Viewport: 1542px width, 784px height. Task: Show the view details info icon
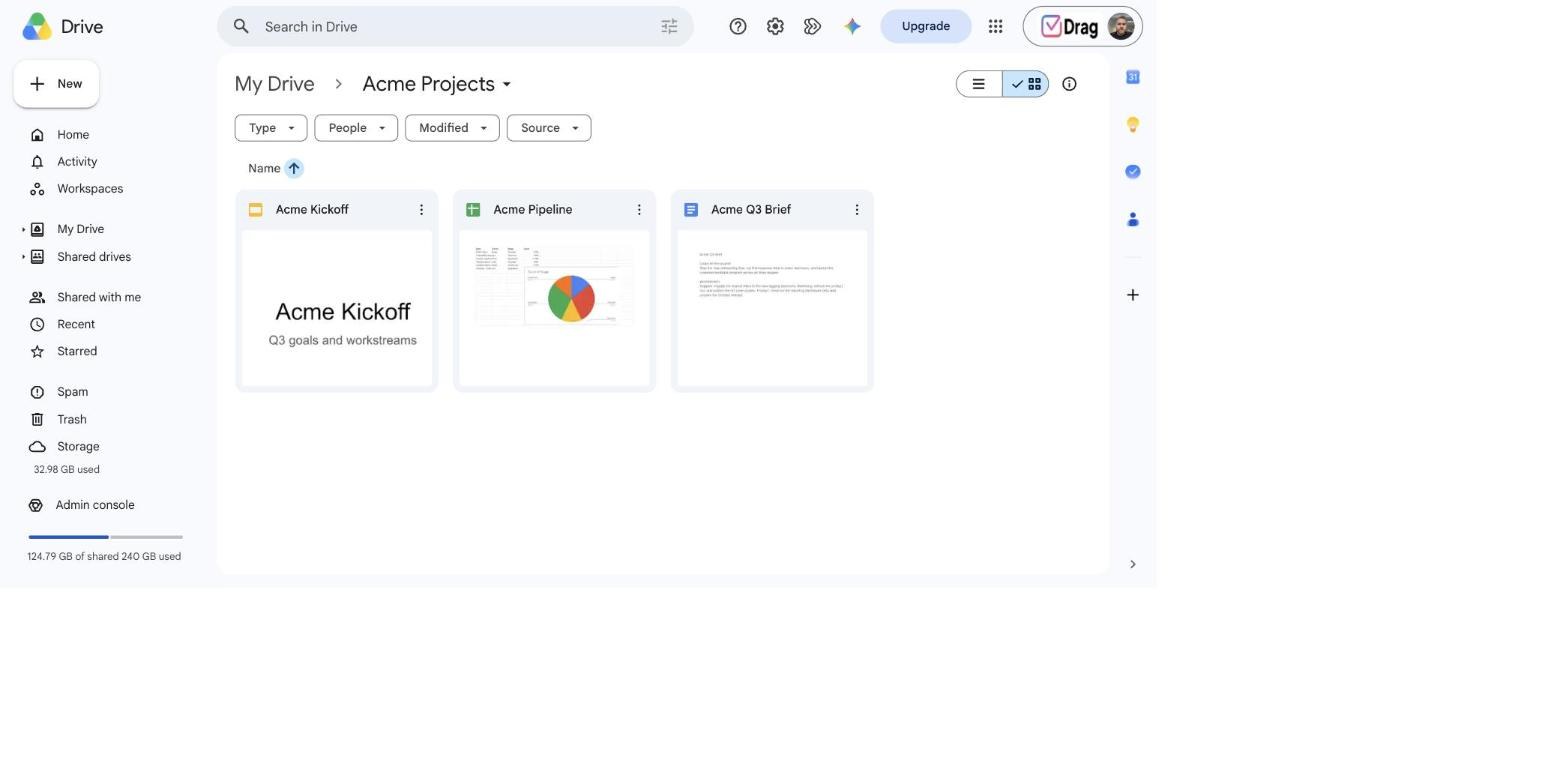[1069, 84]
